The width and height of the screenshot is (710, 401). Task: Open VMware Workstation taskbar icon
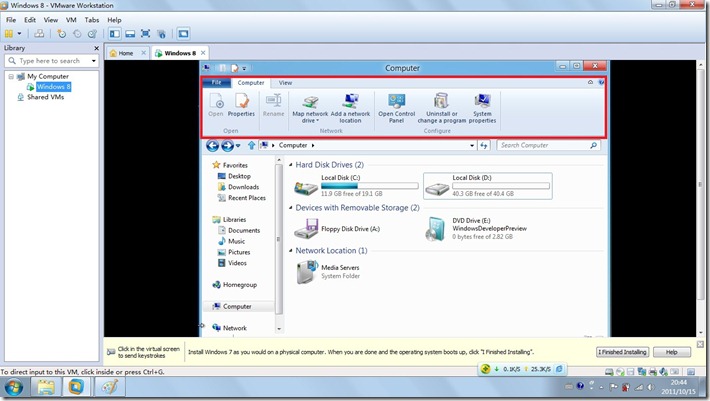pyautogui.click(x=76, y=387)
